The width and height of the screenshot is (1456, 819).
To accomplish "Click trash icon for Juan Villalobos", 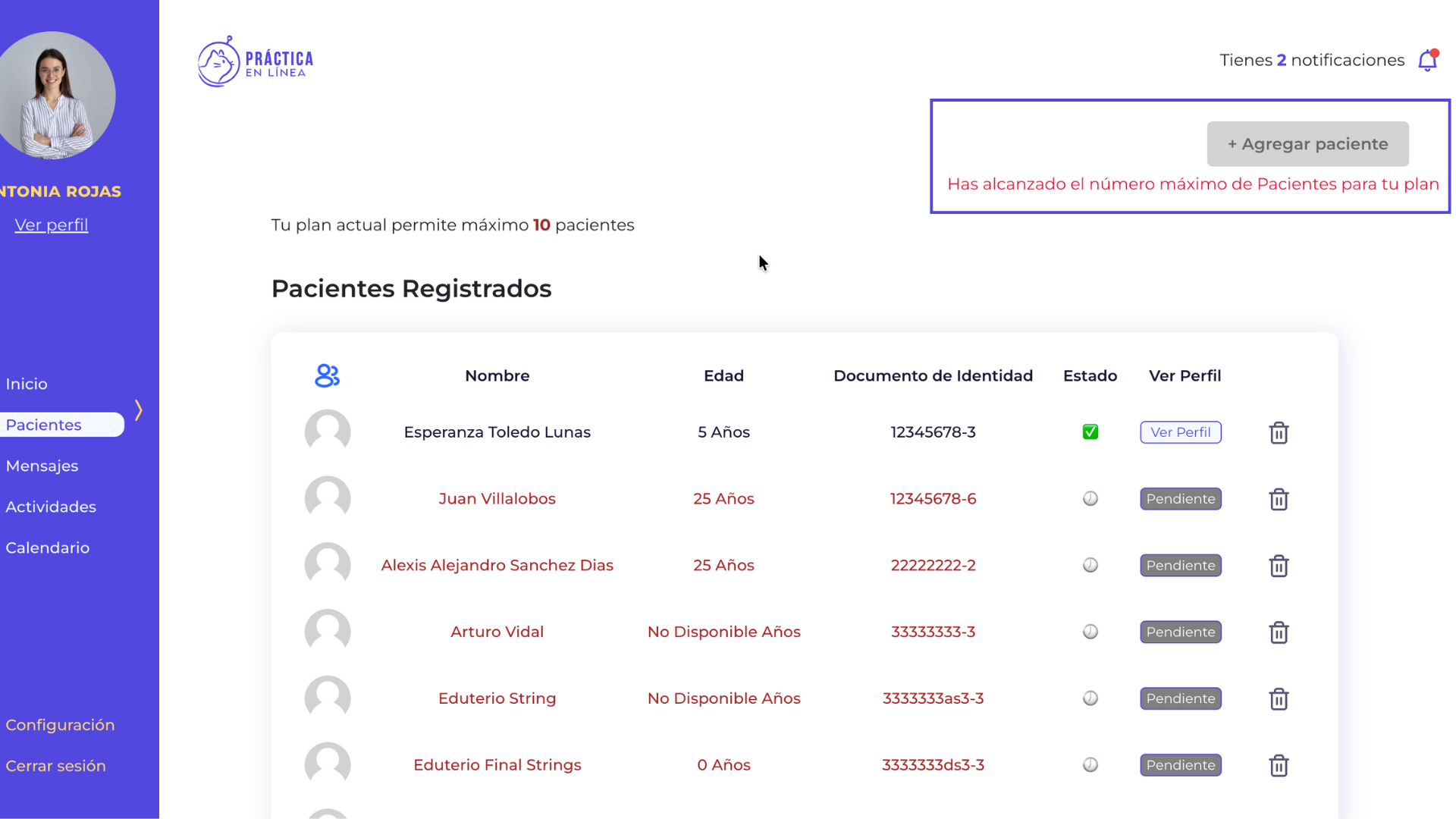I will 1279,500.
